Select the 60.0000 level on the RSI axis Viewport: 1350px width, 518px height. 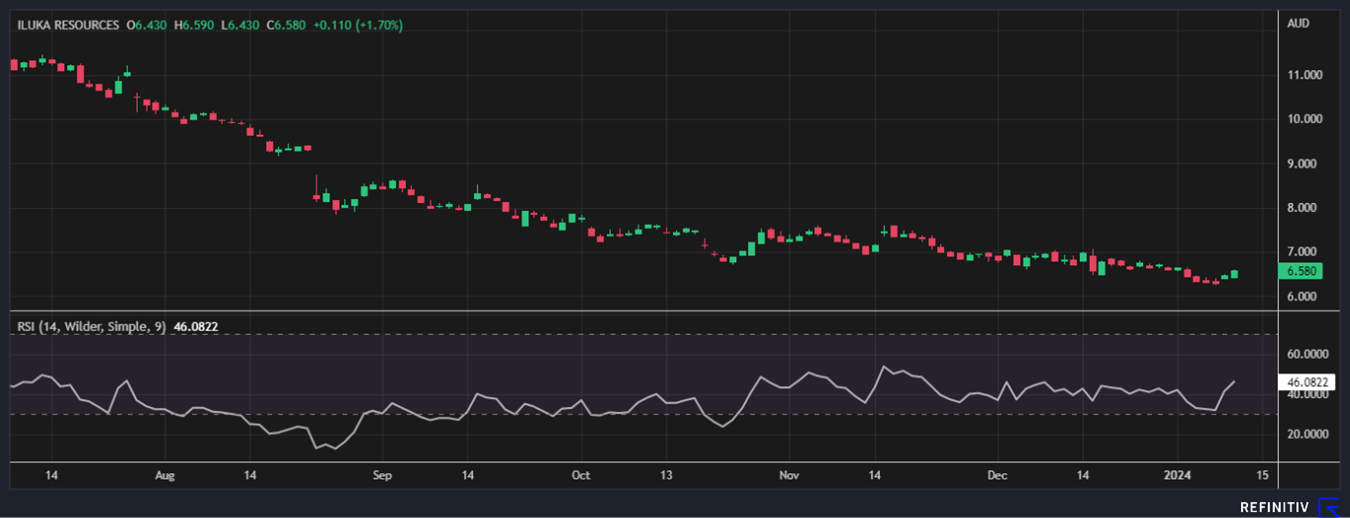1306,354
